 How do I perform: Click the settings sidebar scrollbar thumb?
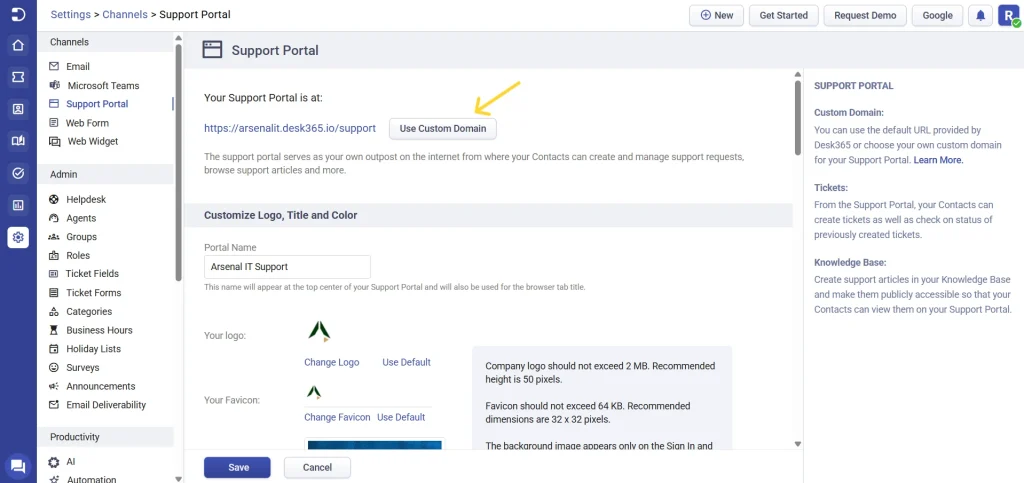(178, 163)
